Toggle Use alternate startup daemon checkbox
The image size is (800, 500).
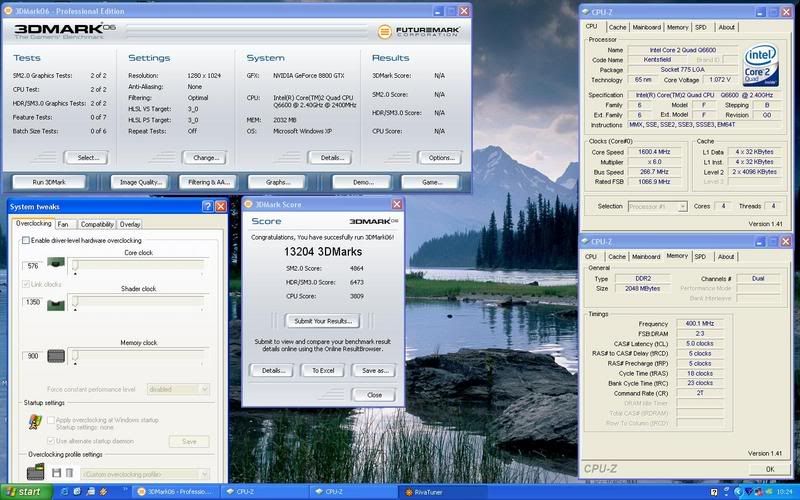[x=49, y=441]
